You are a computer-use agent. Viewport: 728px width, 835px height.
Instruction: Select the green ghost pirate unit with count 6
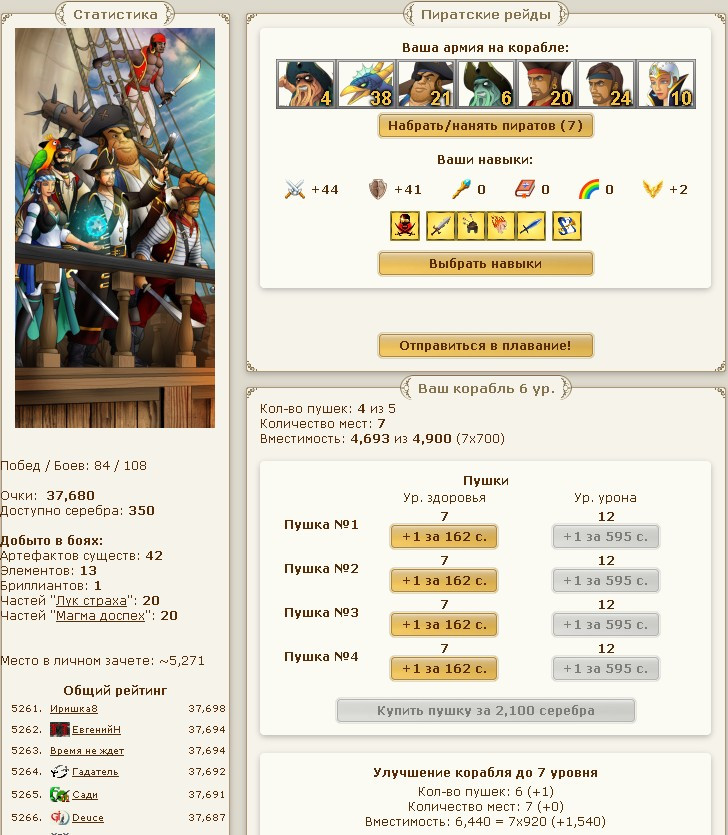pyautogui.click(x=486, y=84)
